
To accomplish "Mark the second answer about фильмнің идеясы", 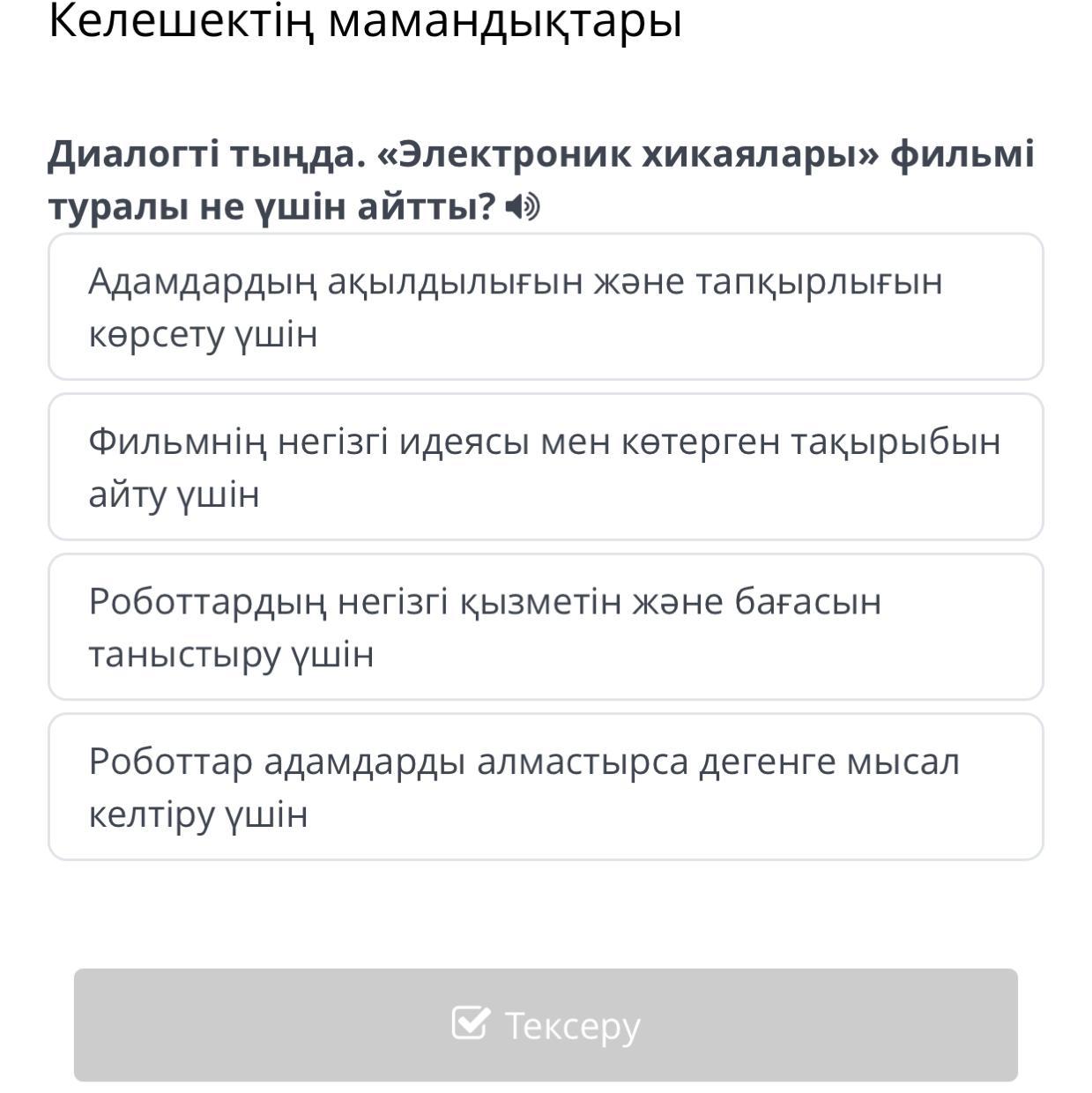I will [x=546, y=467].
